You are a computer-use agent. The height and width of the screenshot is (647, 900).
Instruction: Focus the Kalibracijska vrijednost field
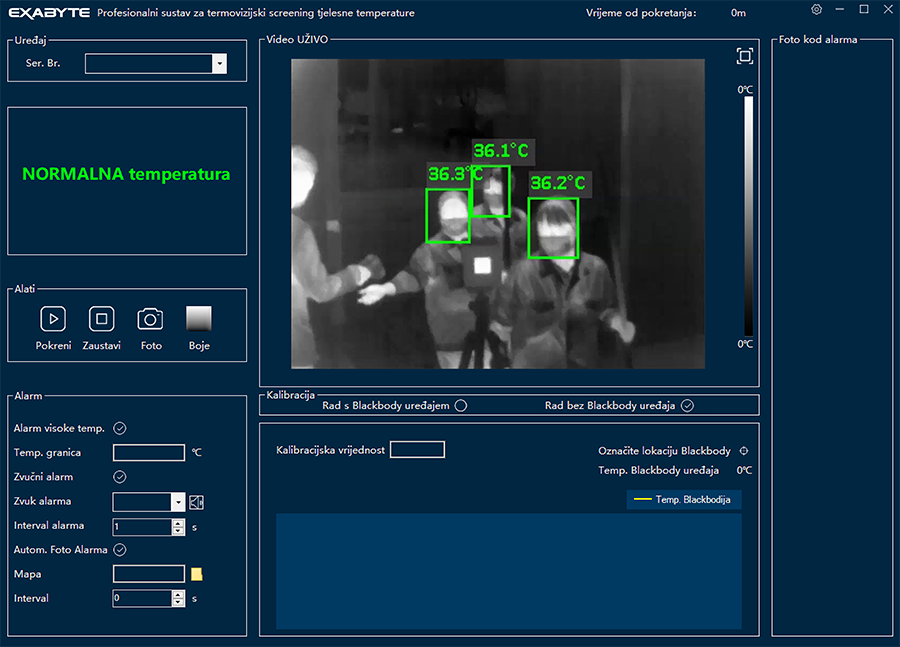click(417, 450)
